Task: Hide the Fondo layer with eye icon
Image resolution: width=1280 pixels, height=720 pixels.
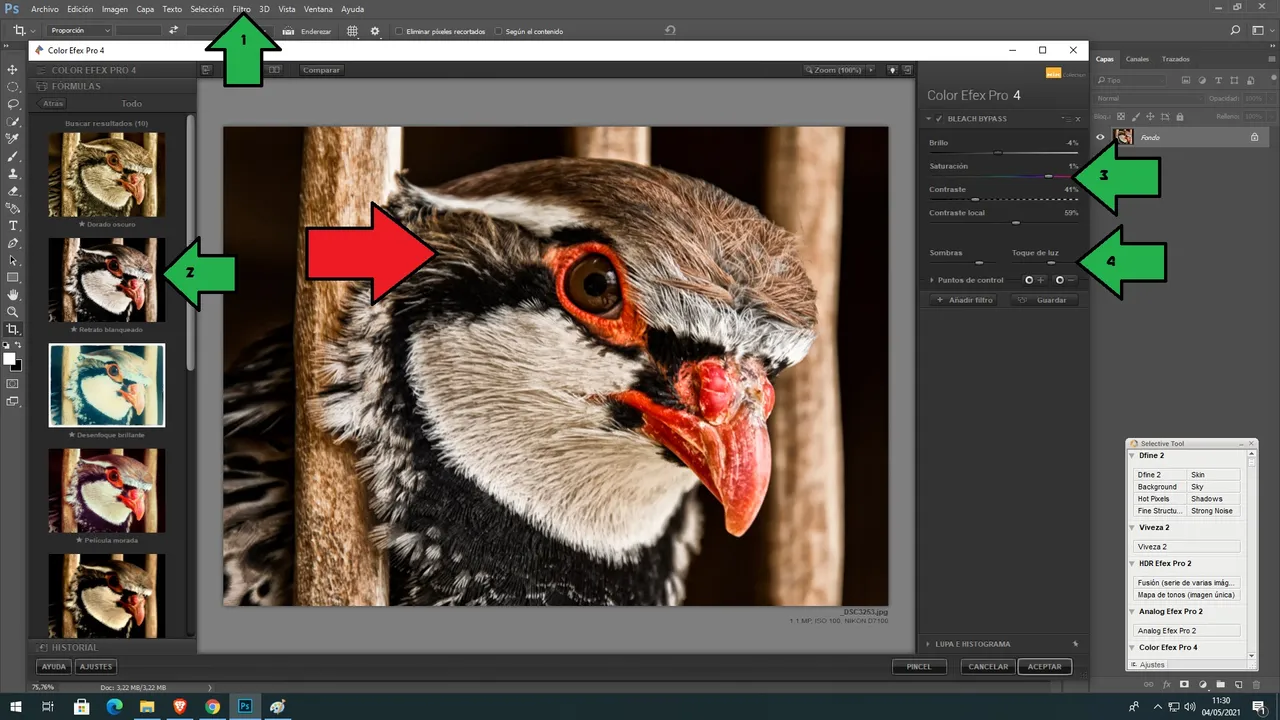Action: [x=1101, y=137]
